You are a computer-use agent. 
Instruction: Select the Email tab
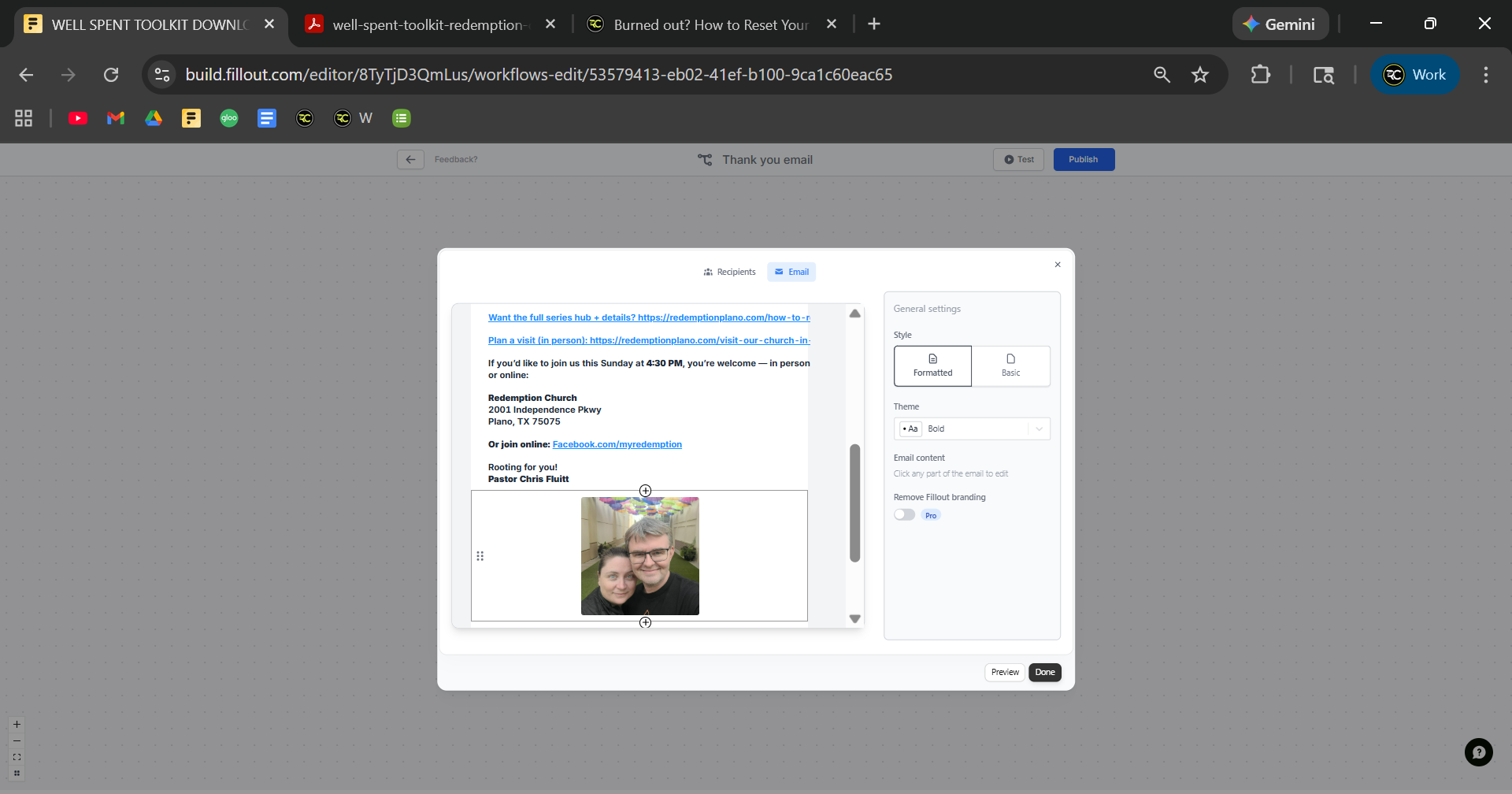[x=791, y=272]
